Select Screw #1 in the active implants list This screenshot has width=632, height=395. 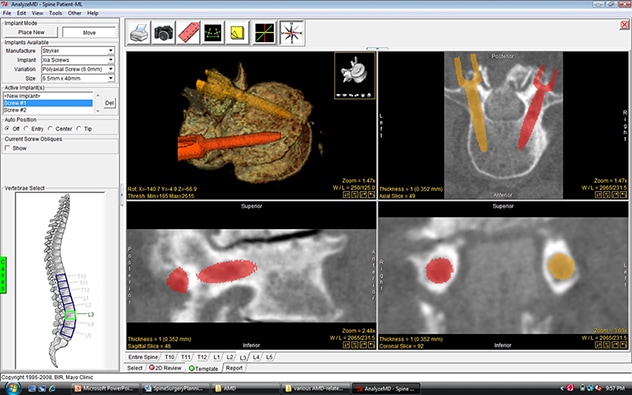coord(48,103)
